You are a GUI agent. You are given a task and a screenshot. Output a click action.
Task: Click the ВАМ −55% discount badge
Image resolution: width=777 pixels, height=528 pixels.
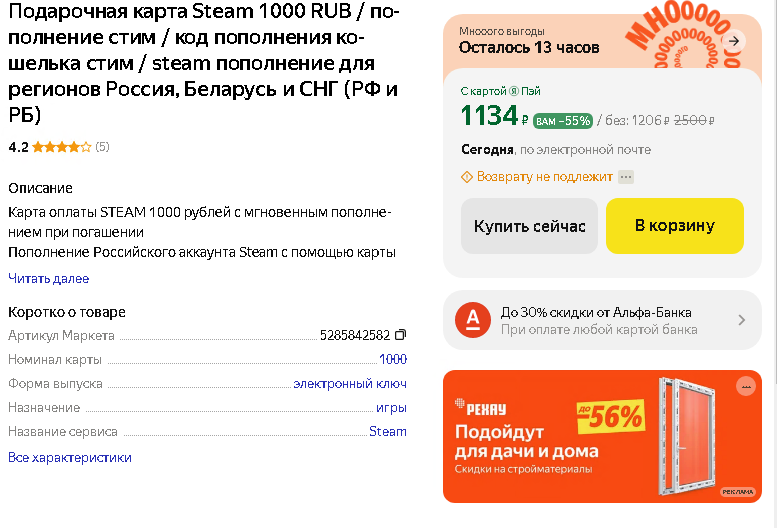(563, 121)
